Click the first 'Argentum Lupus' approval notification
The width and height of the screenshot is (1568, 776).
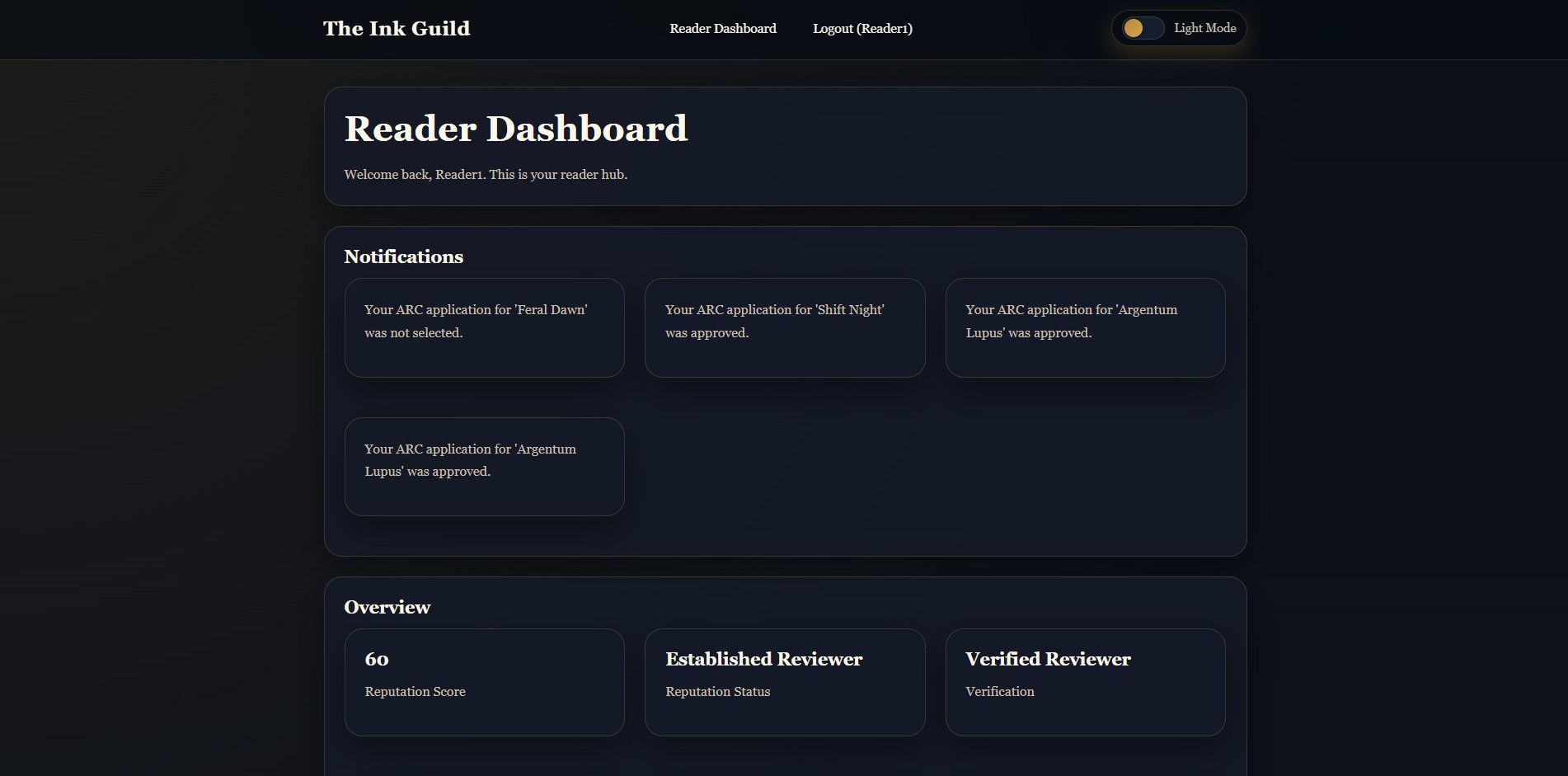(1085, 327)
